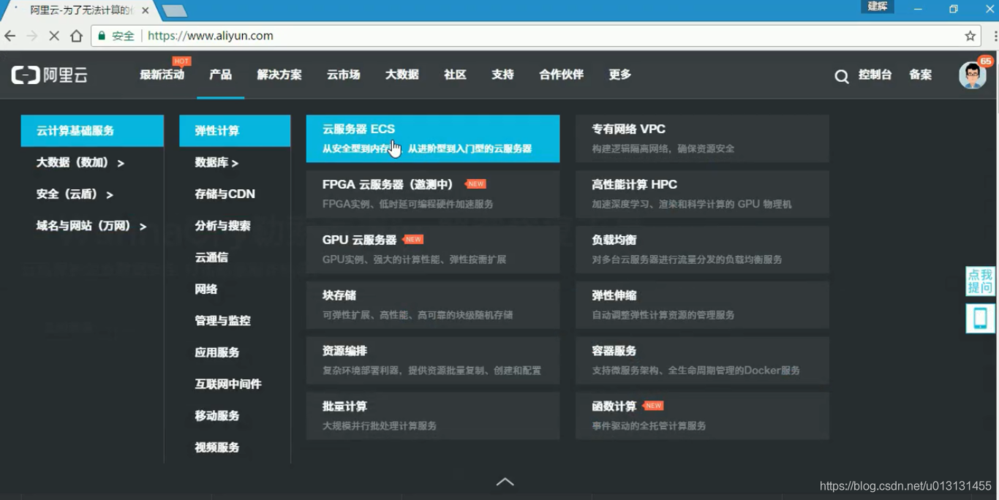Screen dimensions: 999x500
Task: Open the 社区 nav item
Action: (x=455, y=75)
